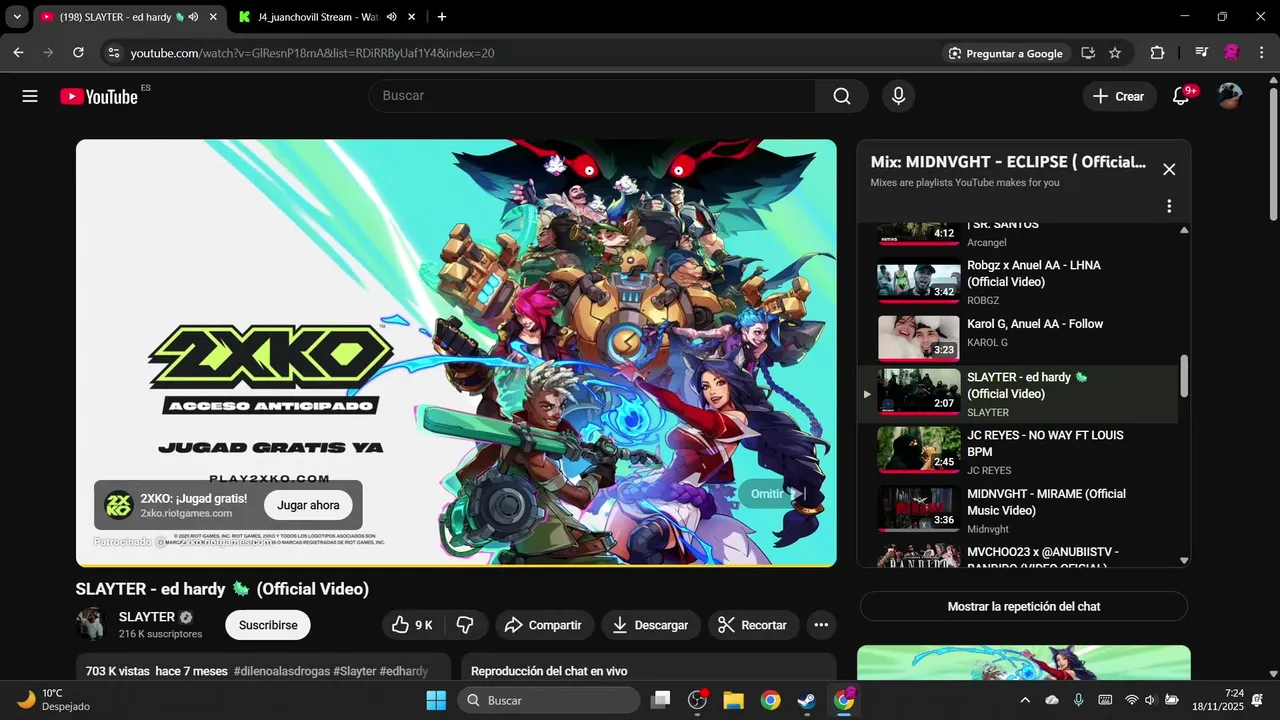1280x720 pixels.
Task: Open Steam from the taskbar
Action: [x=806, y=700]
